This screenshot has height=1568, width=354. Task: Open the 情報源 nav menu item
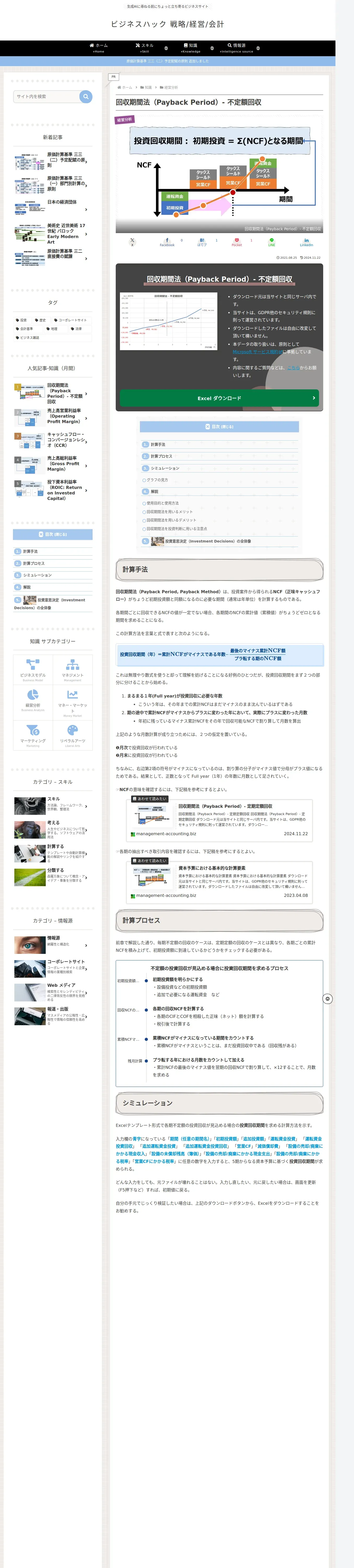[237, 48]
